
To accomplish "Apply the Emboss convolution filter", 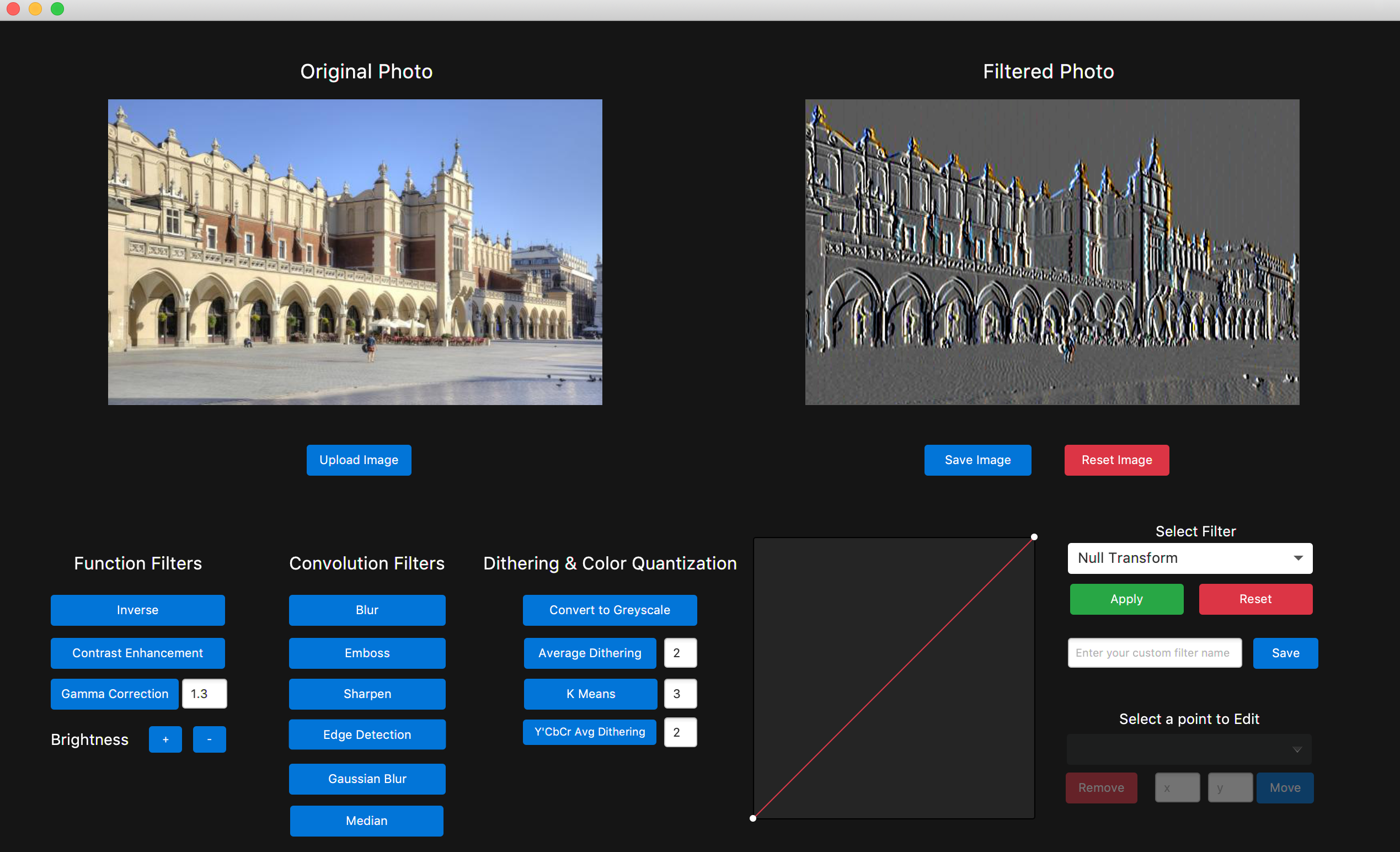I will click(x=367, y=653).
